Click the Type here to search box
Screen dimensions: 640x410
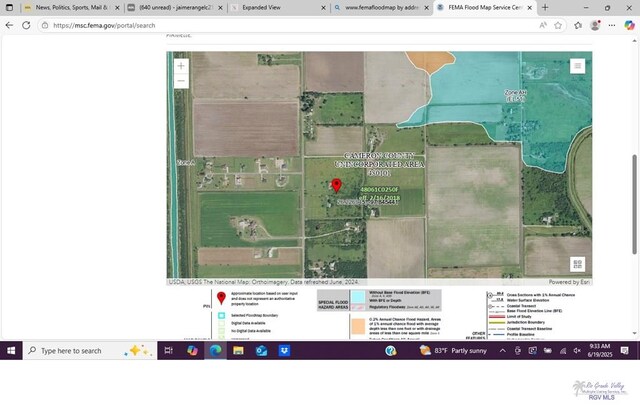(x=90, y=350)
